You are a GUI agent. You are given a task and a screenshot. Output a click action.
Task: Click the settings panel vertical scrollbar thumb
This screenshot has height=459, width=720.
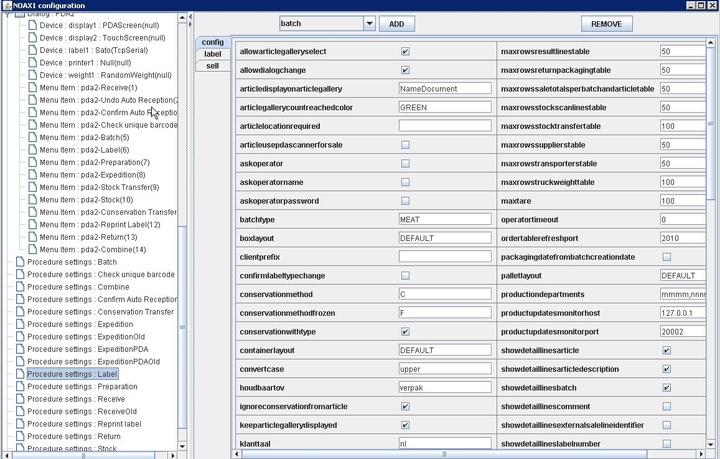pos(710,124)
